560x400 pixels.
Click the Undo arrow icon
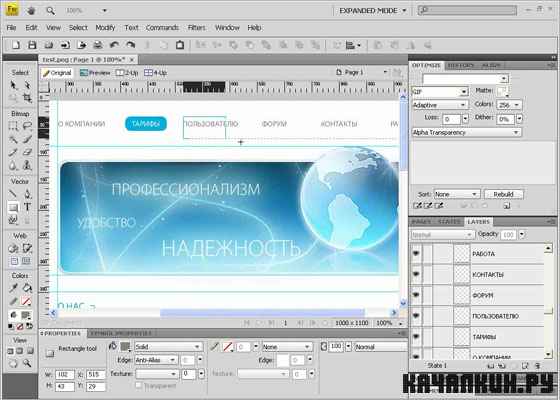[x=114, y=45]
